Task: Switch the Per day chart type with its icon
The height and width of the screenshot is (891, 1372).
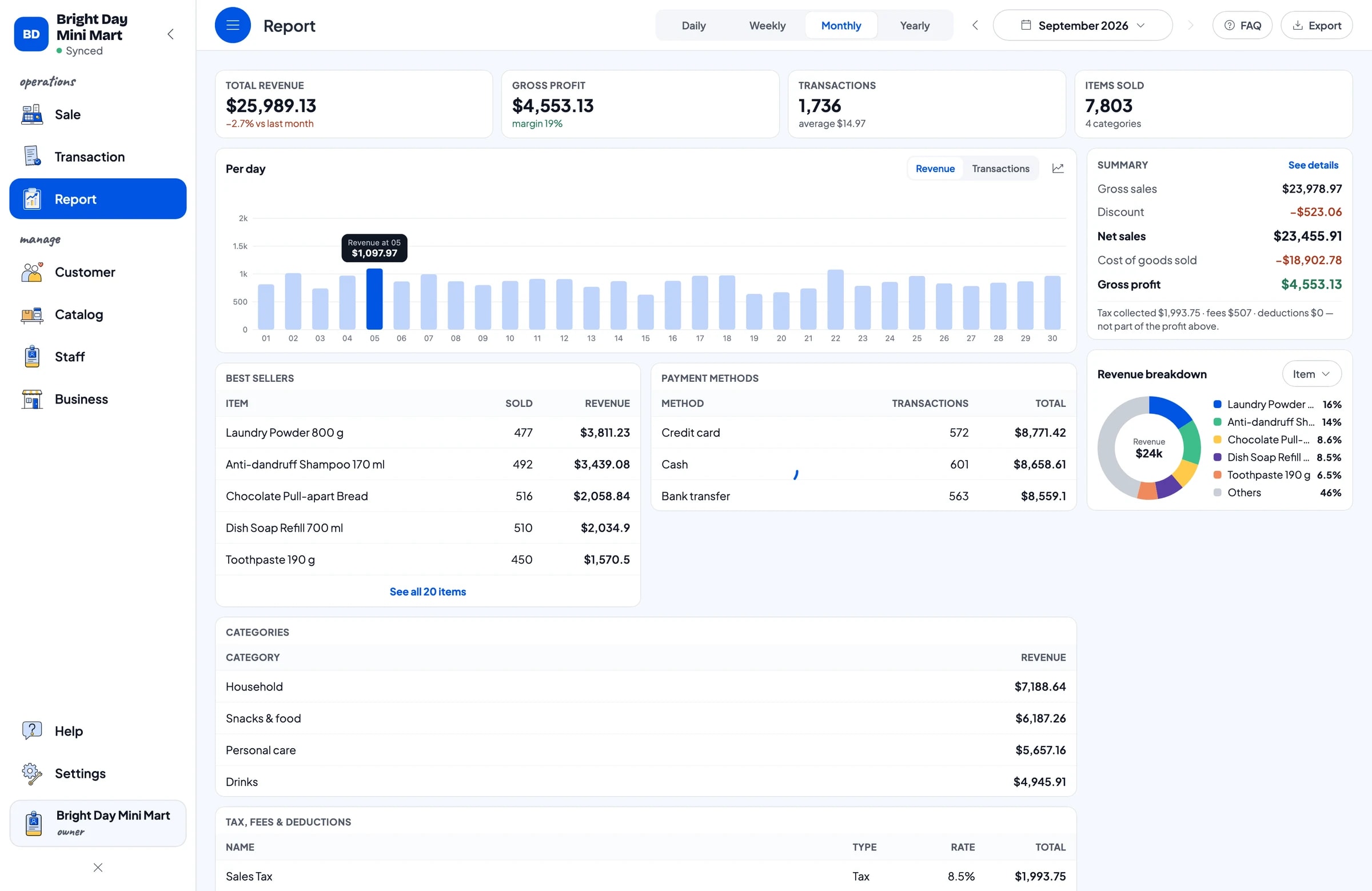Action: (x=1058, y=168)
